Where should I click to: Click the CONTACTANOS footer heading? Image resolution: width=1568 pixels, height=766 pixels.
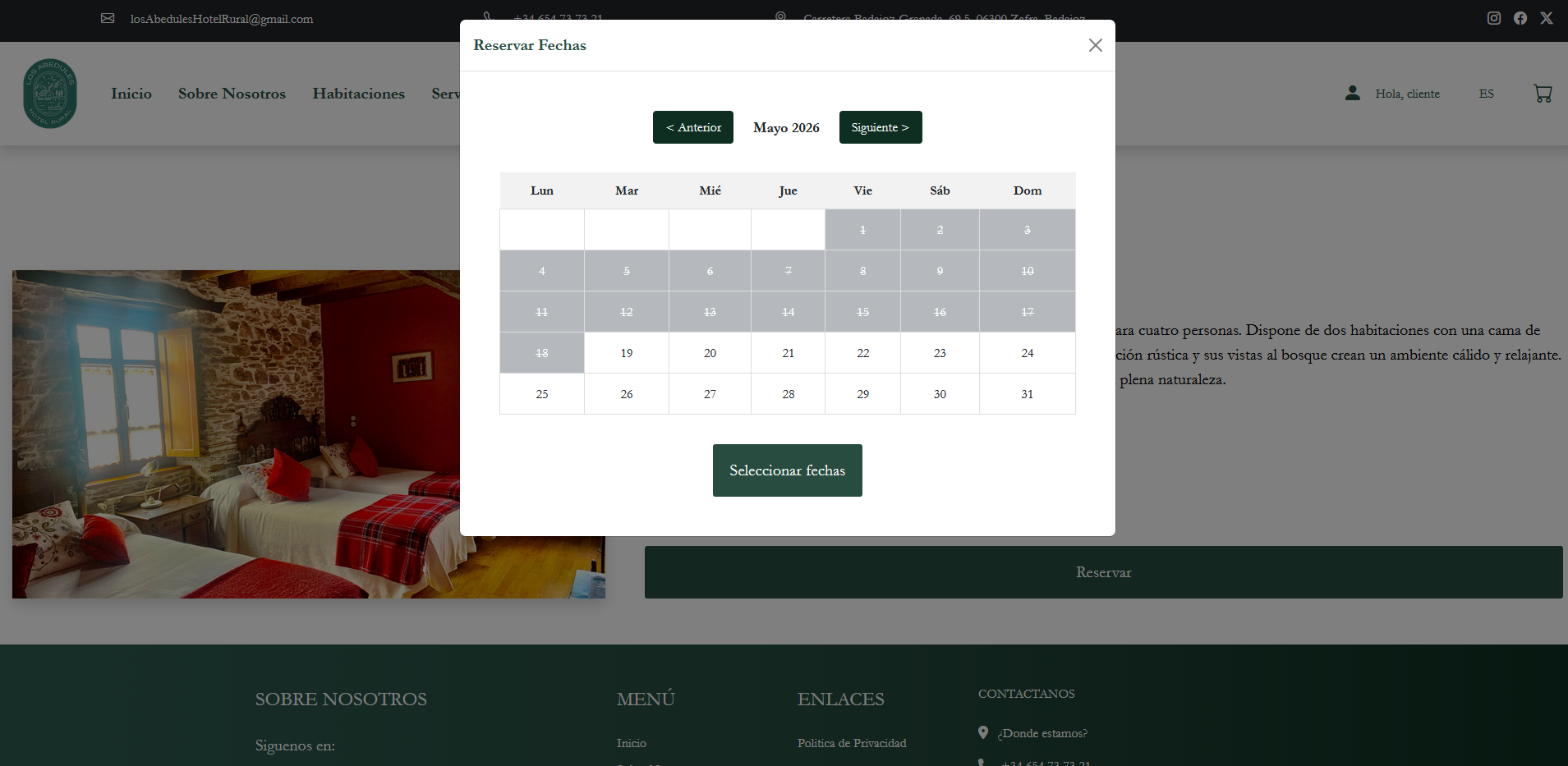coord(1027,694)
